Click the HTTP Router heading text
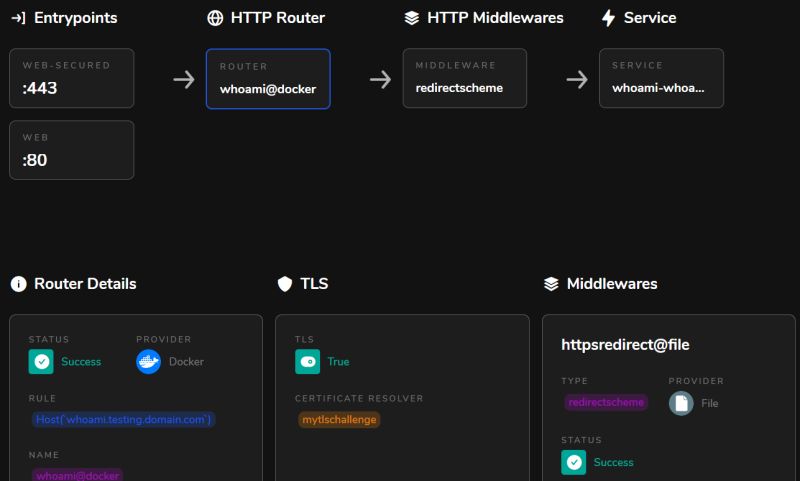The width and height of the screenshot is (800, 481). (278, 18)
